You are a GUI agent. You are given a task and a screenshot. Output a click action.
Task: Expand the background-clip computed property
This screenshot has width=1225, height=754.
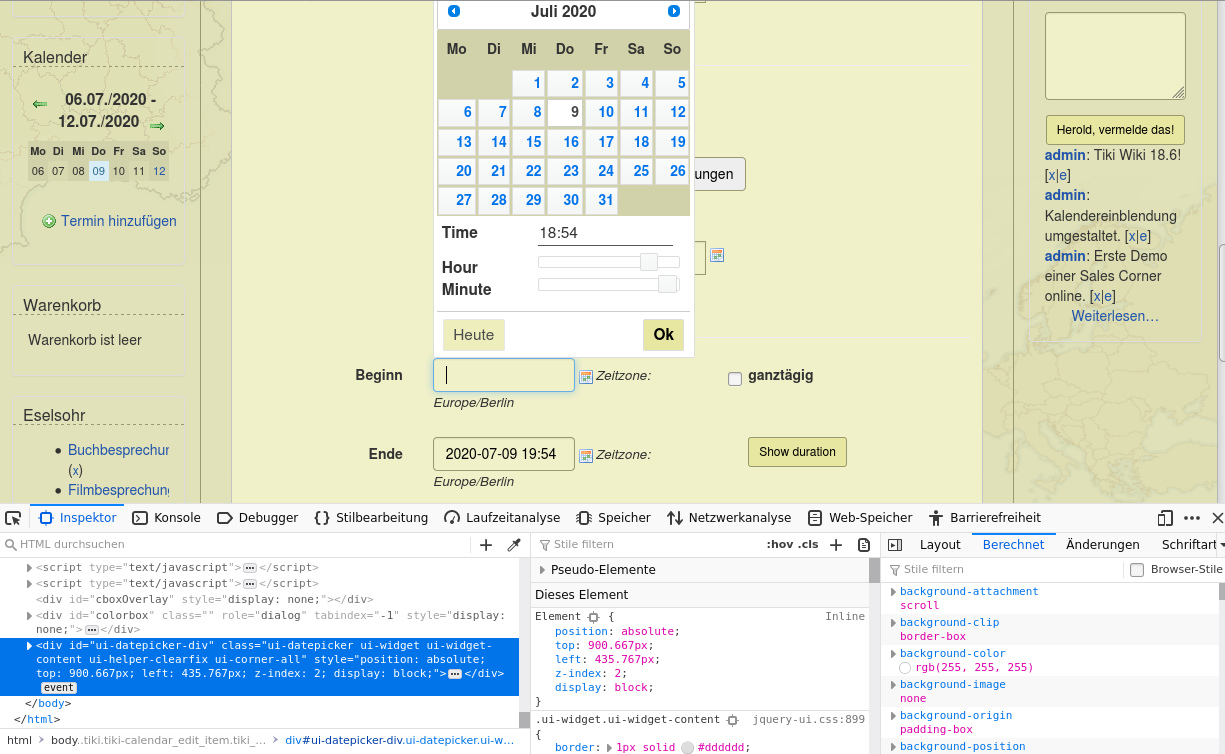(894, 623)
